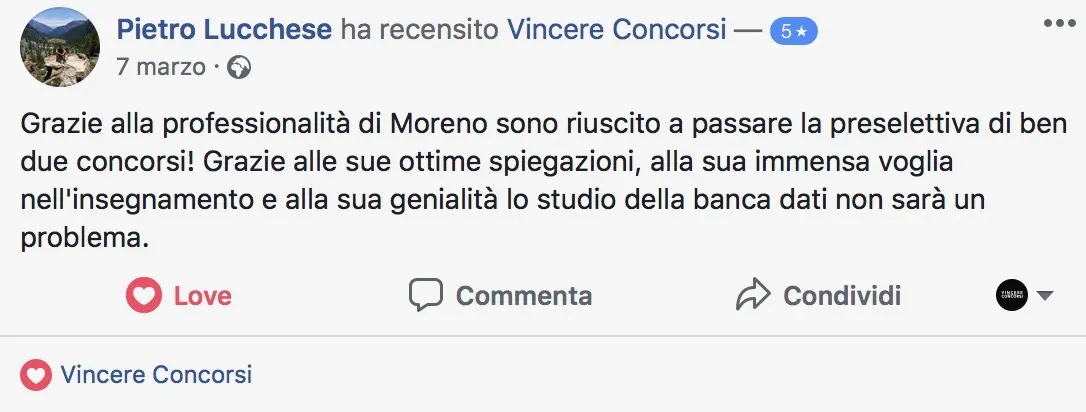Screen dimensions: 1086x412
Task: Click the Commenta label
Action: pyautogui.click(x=524, y=296)
